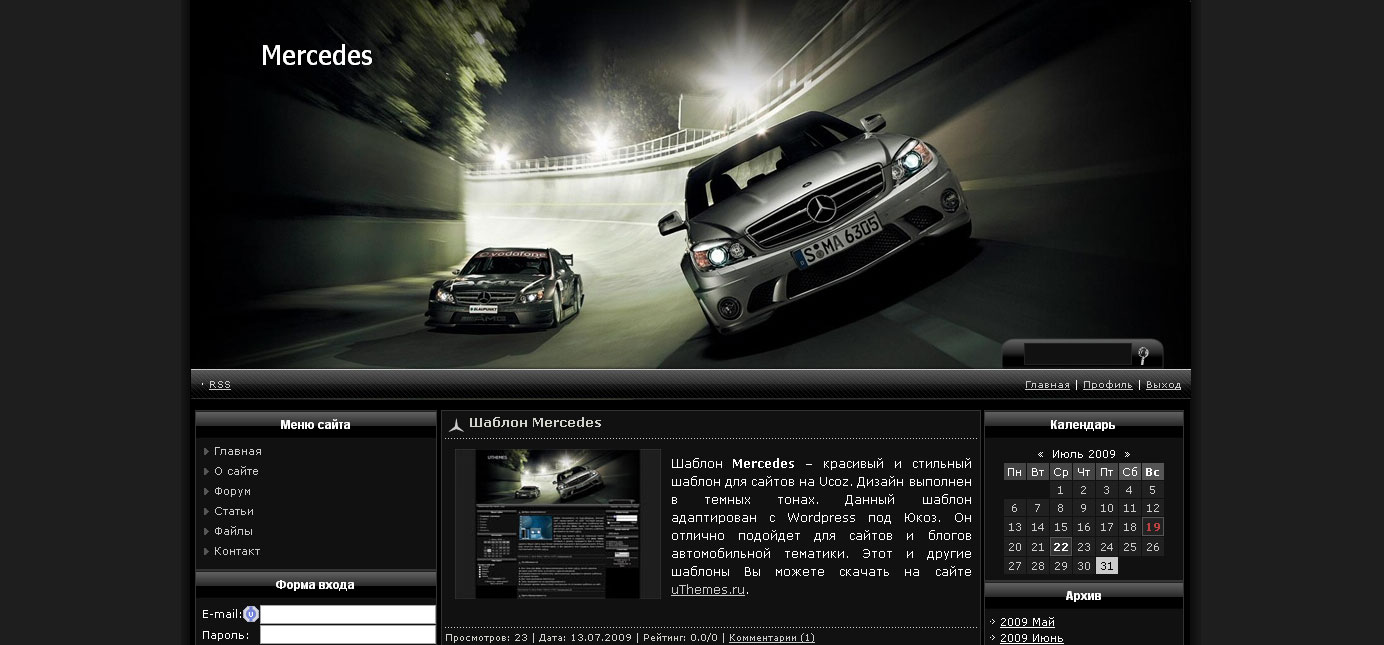Select calendar day 22
This screenshot has height=645, width=1384.
click(x=1061, y=547)
